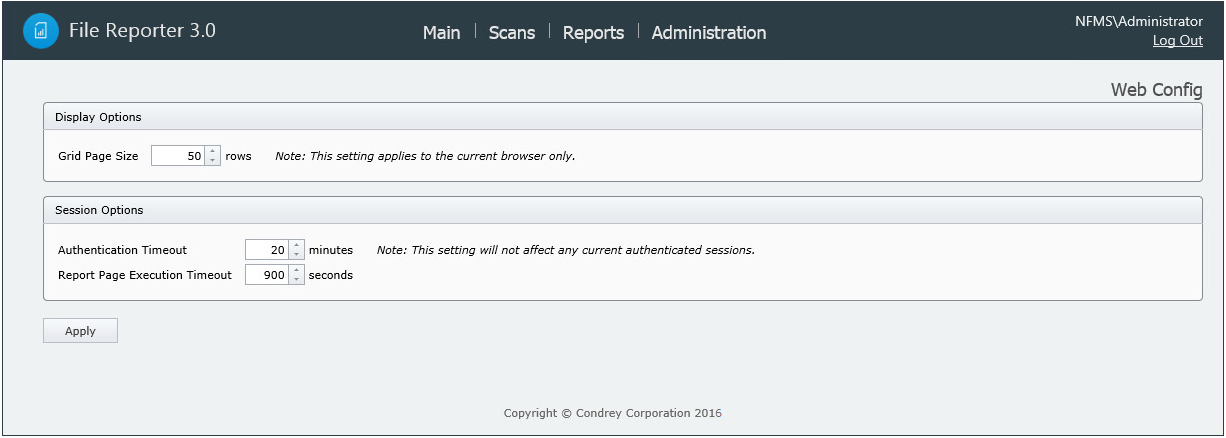The image size is (1226, 438).
Task: Decrease Authentication Timeout using down arrow
Action: tap(296, 255)
